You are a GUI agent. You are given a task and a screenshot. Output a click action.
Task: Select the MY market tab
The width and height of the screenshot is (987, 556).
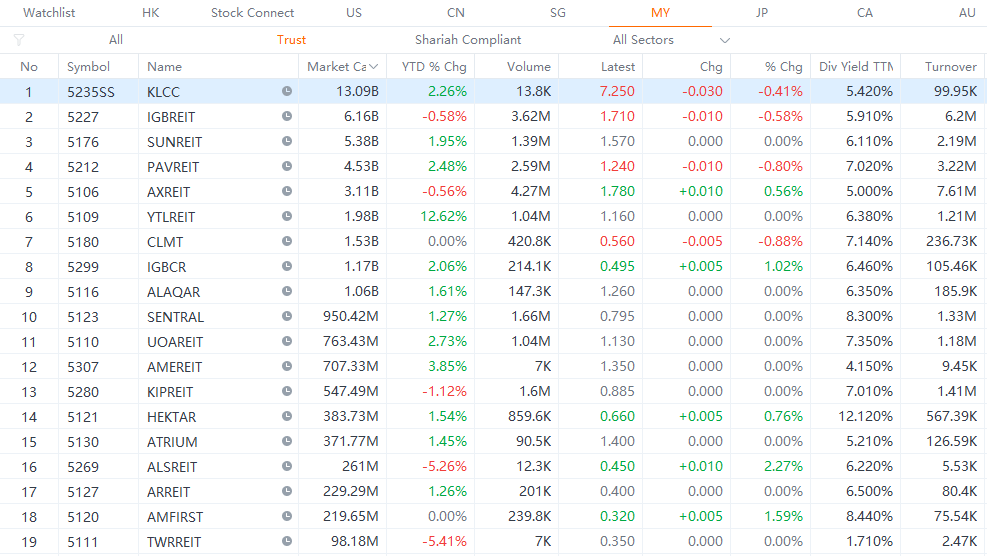pyautogui.click(x=660, y=13)
